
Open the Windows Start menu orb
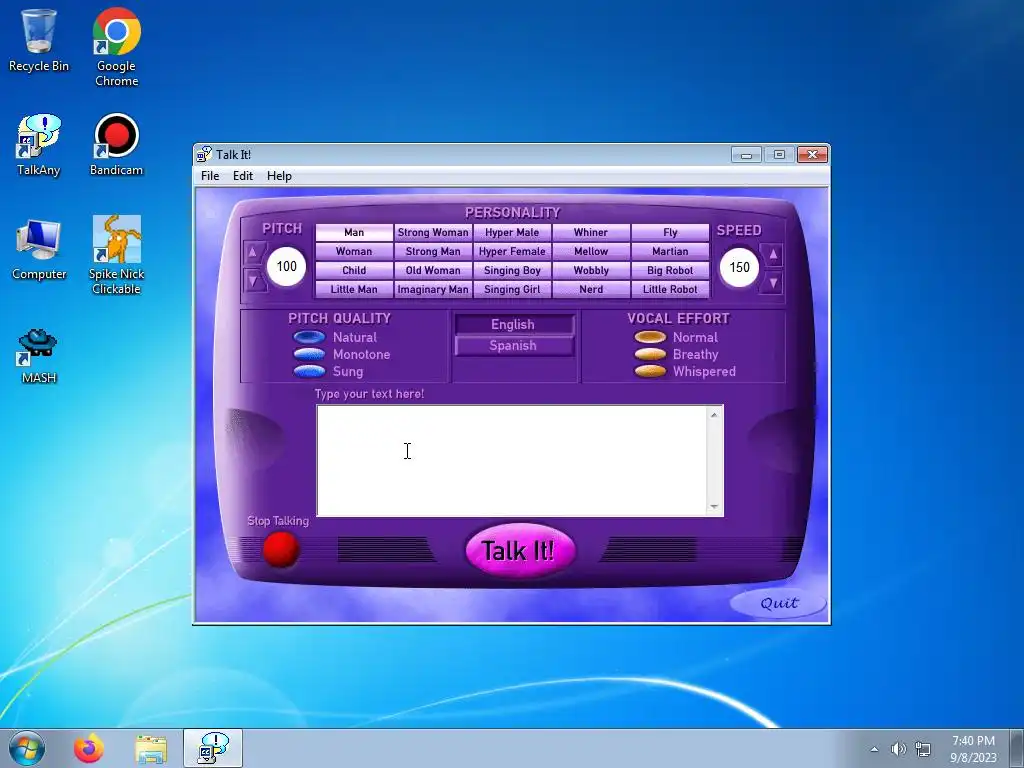tap(27, 748)
